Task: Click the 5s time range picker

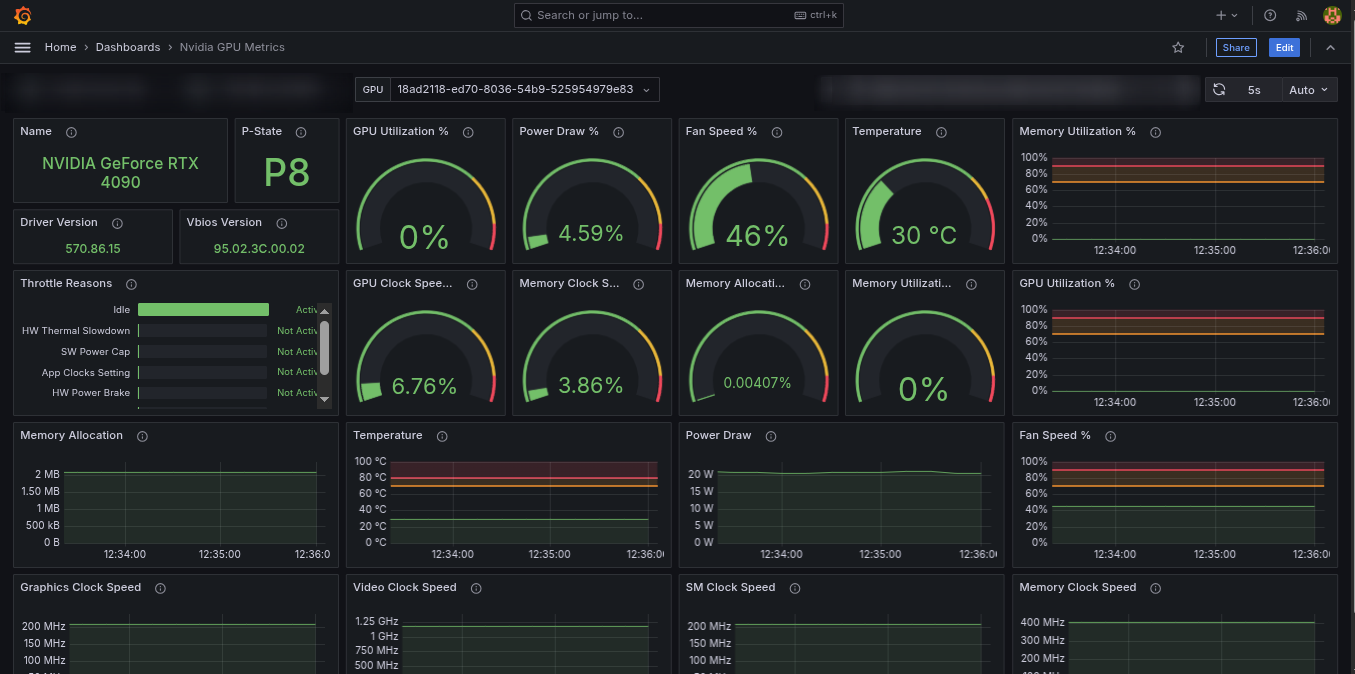Action: click(x=1254, y=90)
